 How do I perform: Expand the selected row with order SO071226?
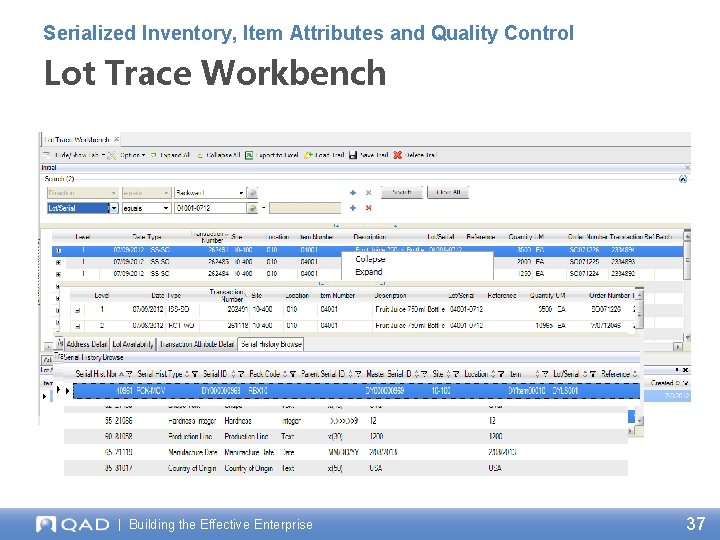pyautogui.click(x=58, y=250)
